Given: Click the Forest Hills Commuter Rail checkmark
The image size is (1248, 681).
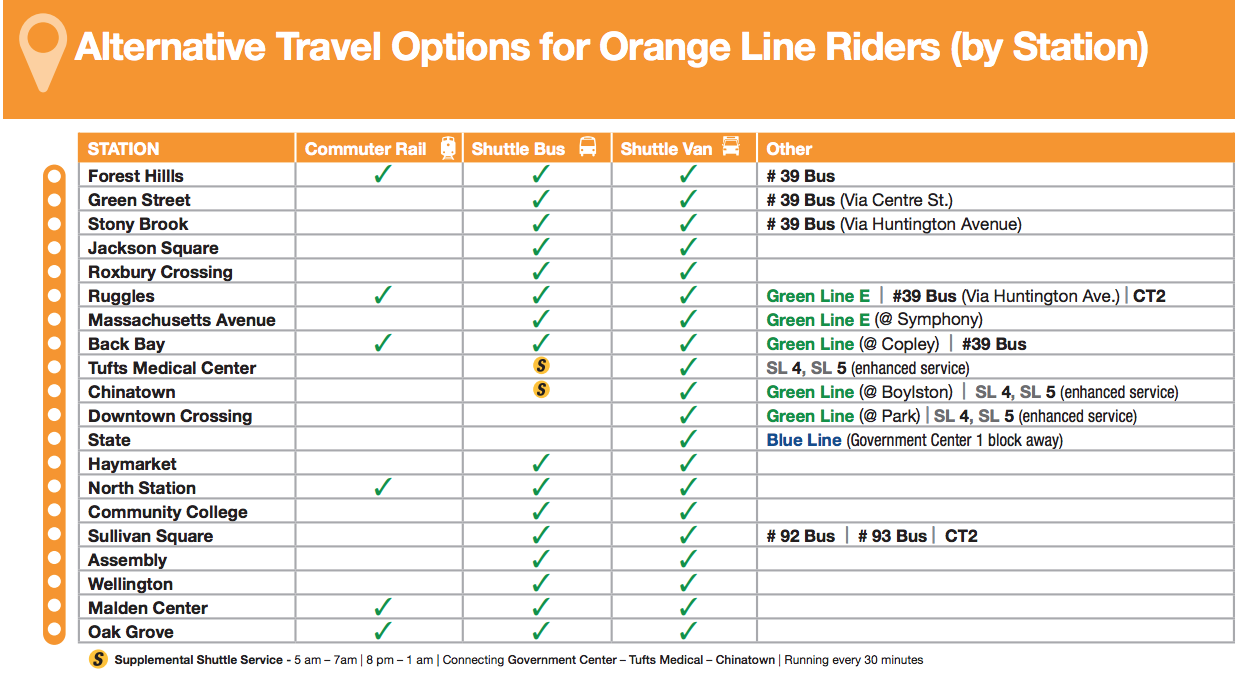Looking at the screenshot, I should coord(381,175).
